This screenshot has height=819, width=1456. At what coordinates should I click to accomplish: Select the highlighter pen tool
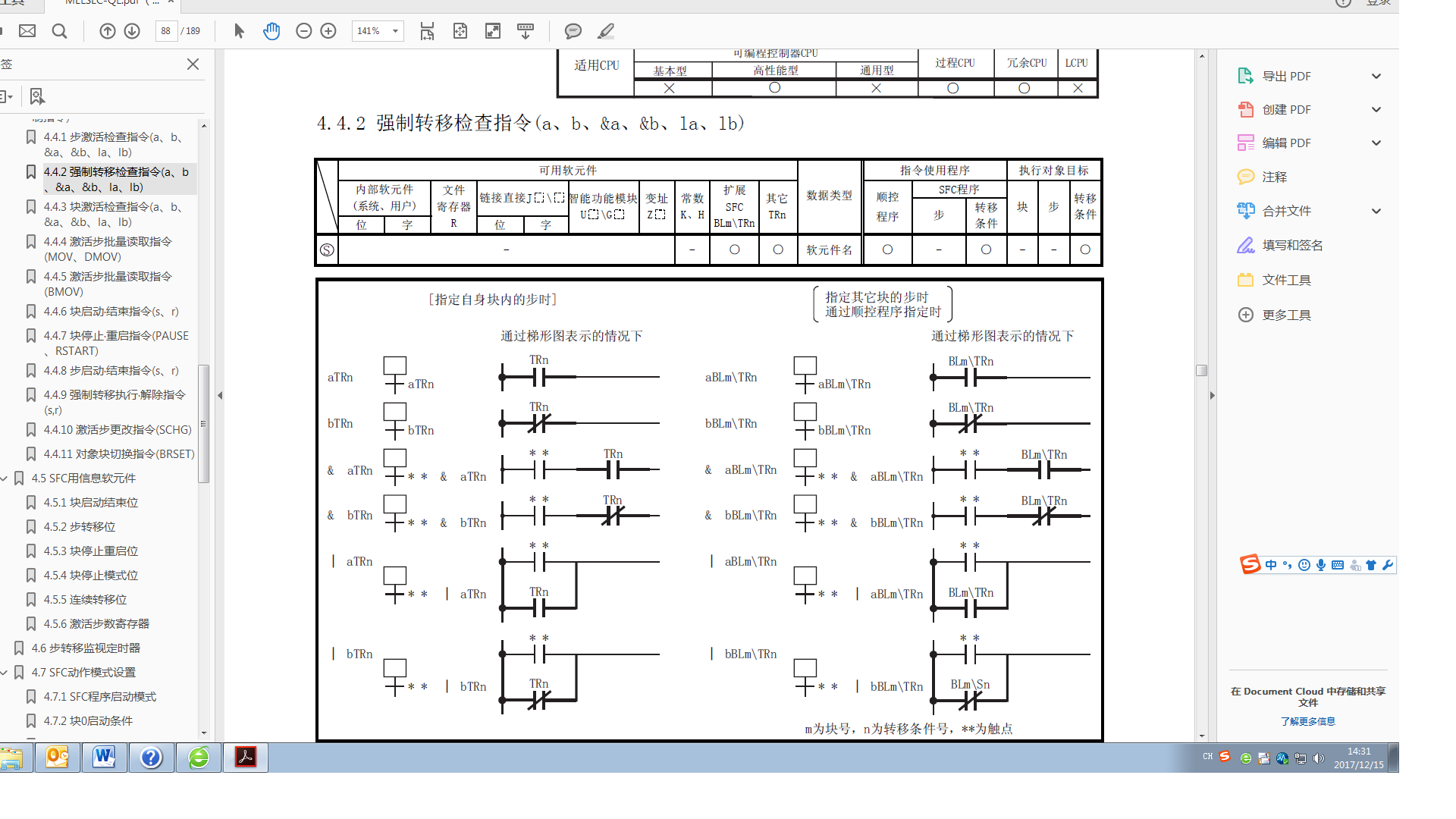tap(605, 31)
